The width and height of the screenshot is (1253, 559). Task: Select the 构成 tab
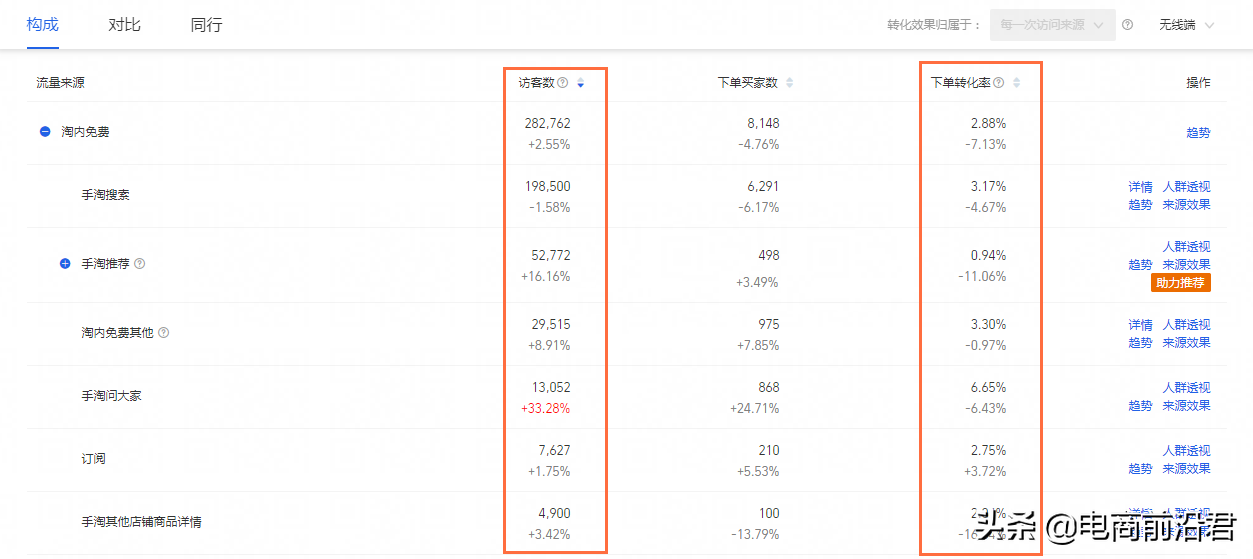click(43, 24)
